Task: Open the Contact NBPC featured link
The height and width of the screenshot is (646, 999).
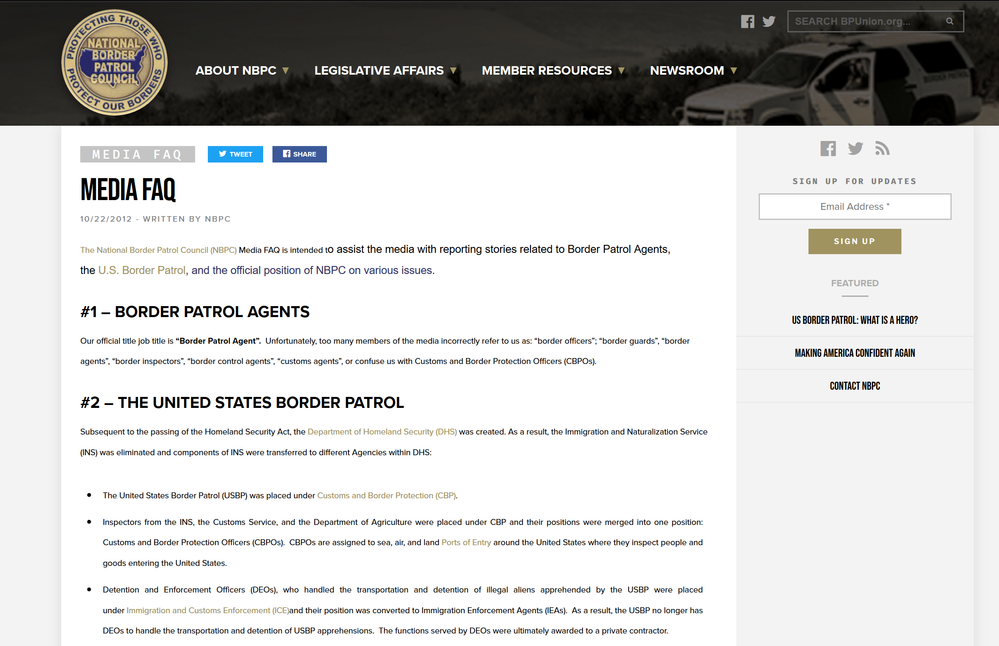Action: tap(854, 386)
